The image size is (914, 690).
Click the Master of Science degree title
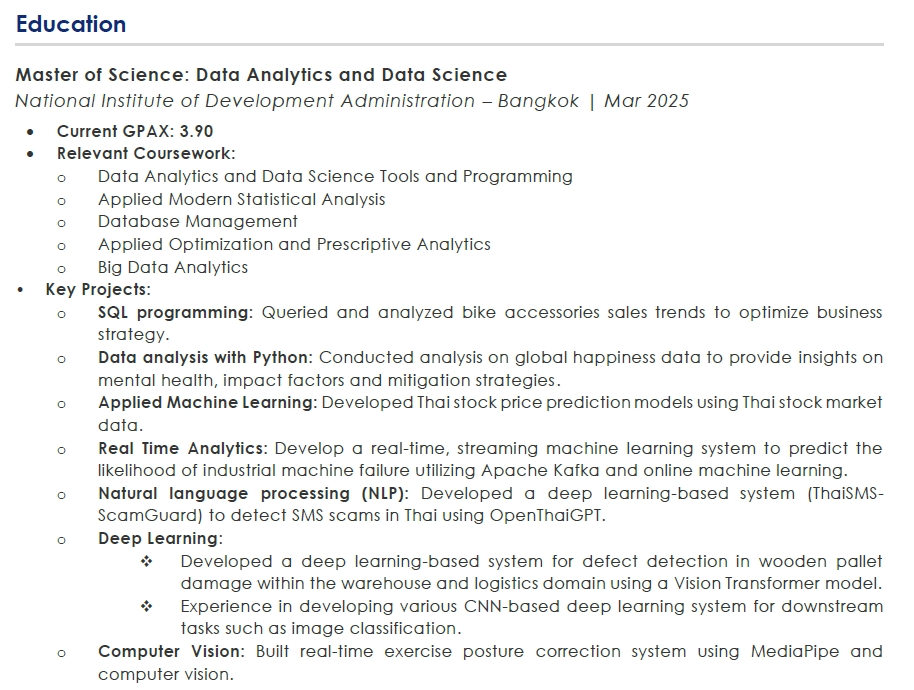(261, 75)
